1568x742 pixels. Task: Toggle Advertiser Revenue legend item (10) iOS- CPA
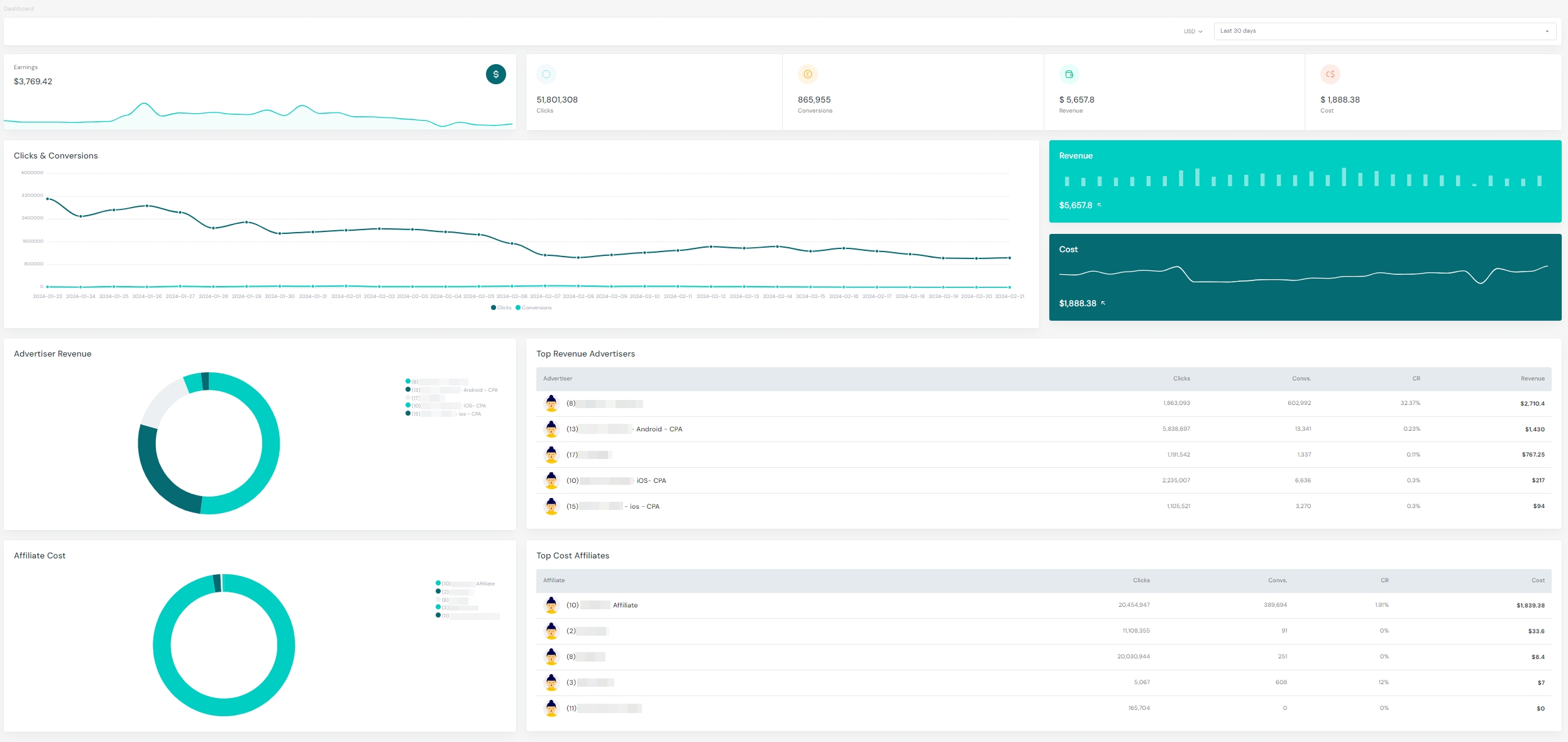446,406
